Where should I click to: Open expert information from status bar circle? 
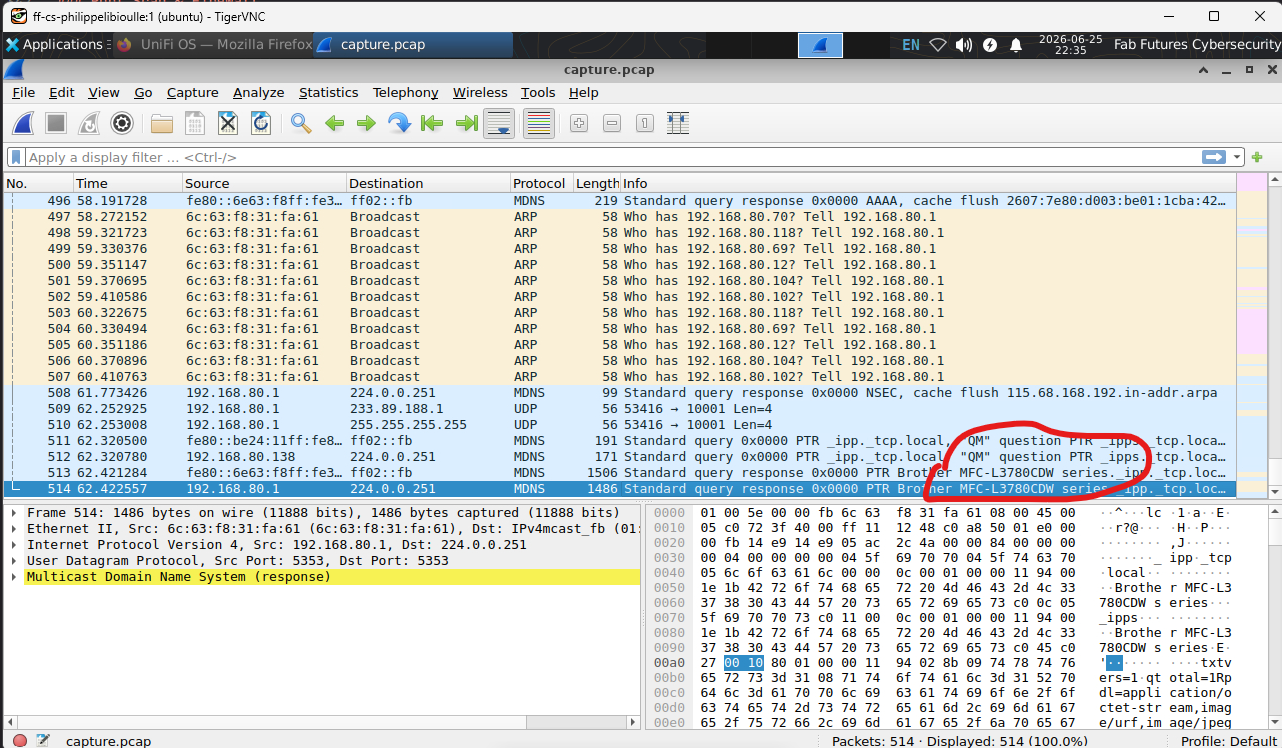20,740
